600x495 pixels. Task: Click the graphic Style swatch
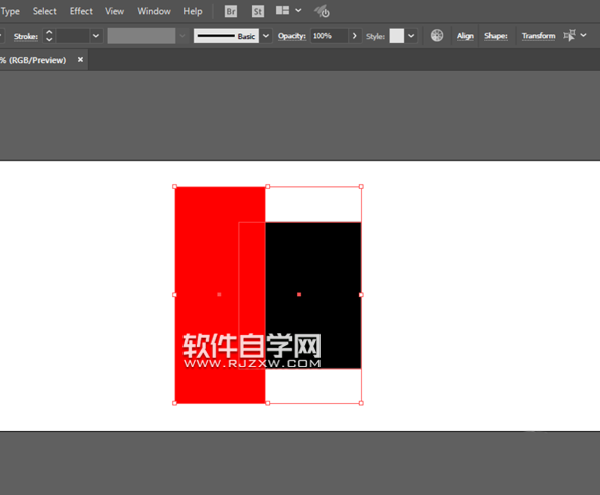(x=397, y=36)
